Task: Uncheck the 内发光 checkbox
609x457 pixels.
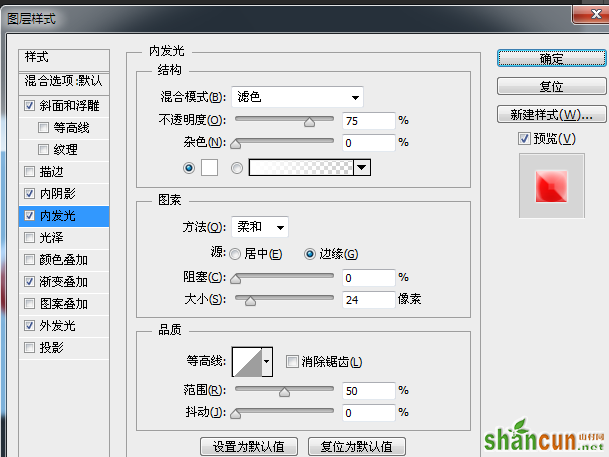Action: (x=29, y=215)
